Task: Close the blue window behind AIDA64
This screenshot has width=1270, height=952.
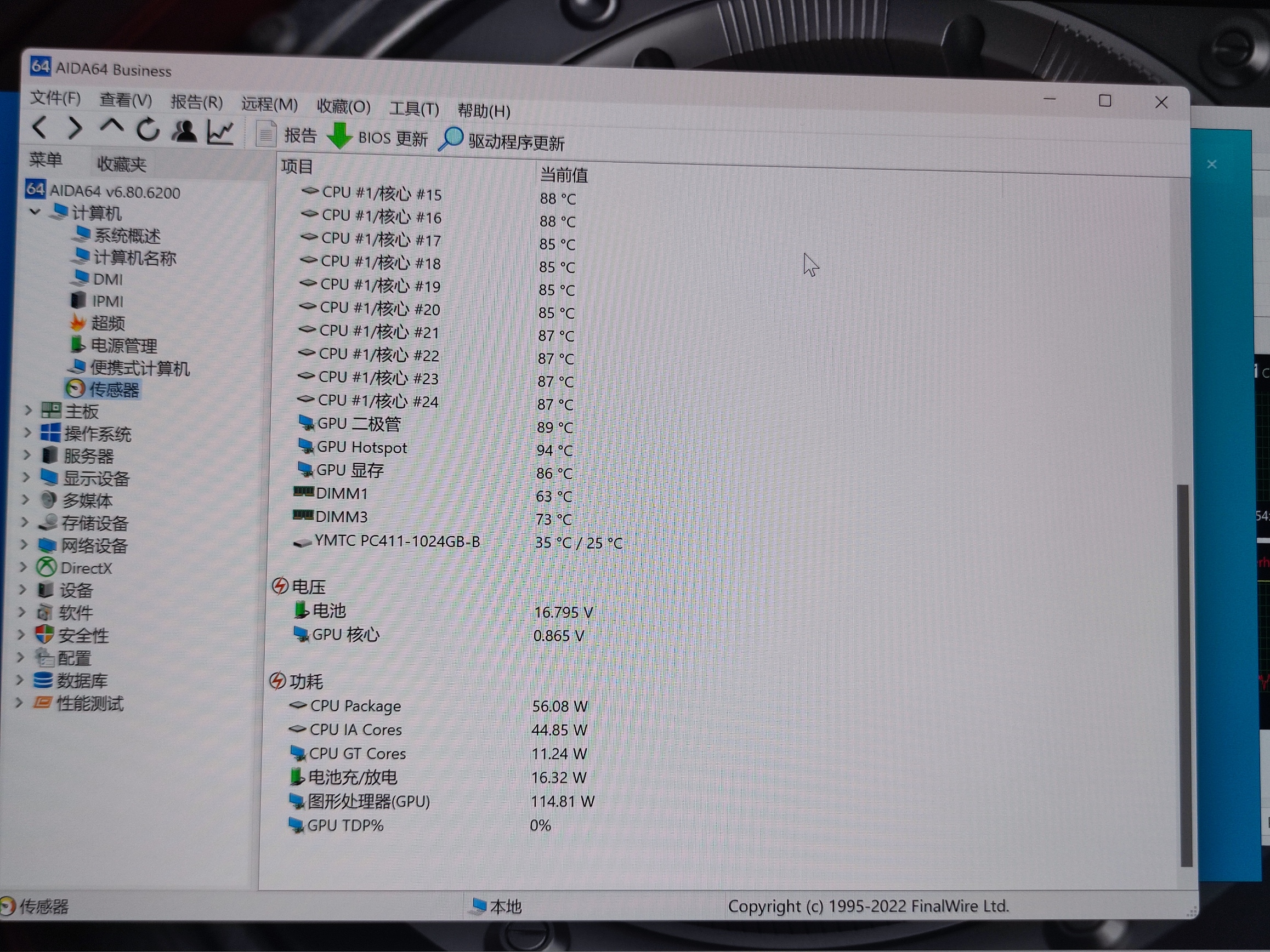Action: (1211, 164)
